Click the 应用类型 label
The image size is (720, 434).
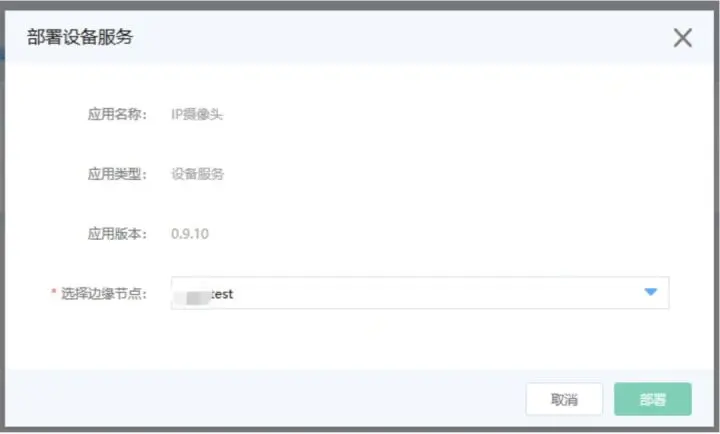[x=117, y=174]
